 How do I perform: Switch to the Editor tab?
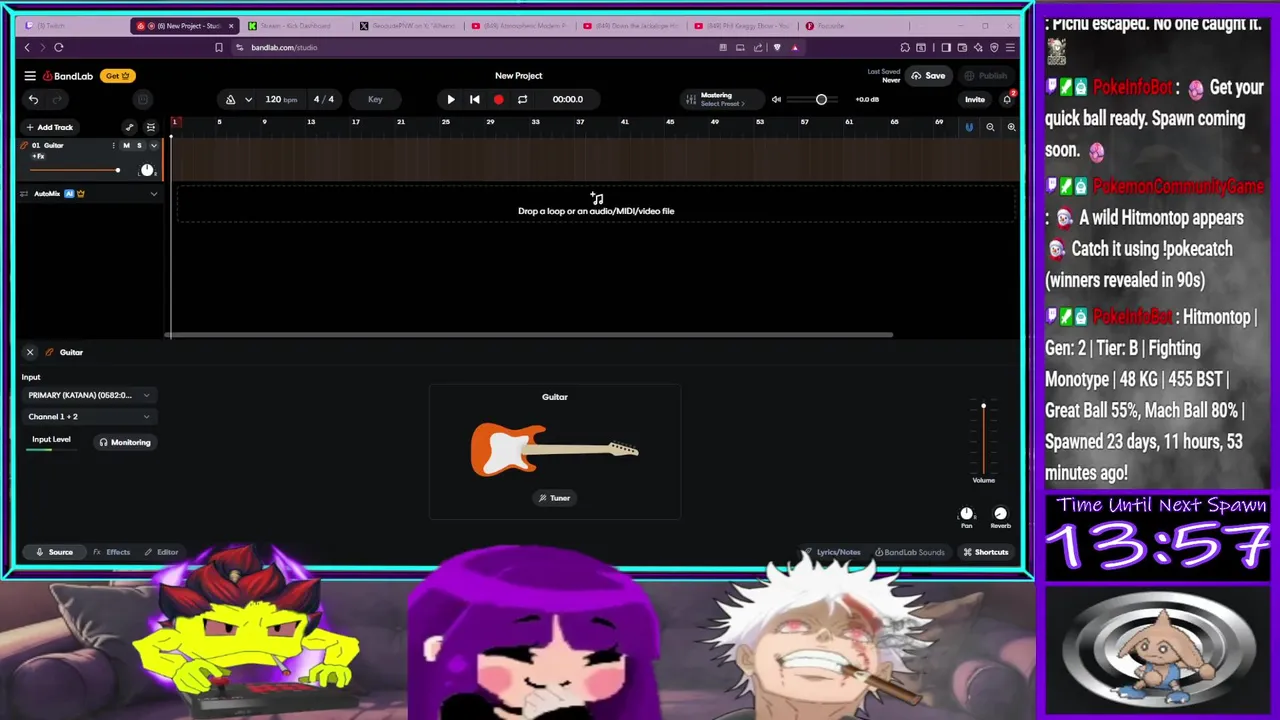tap(161, 552)
